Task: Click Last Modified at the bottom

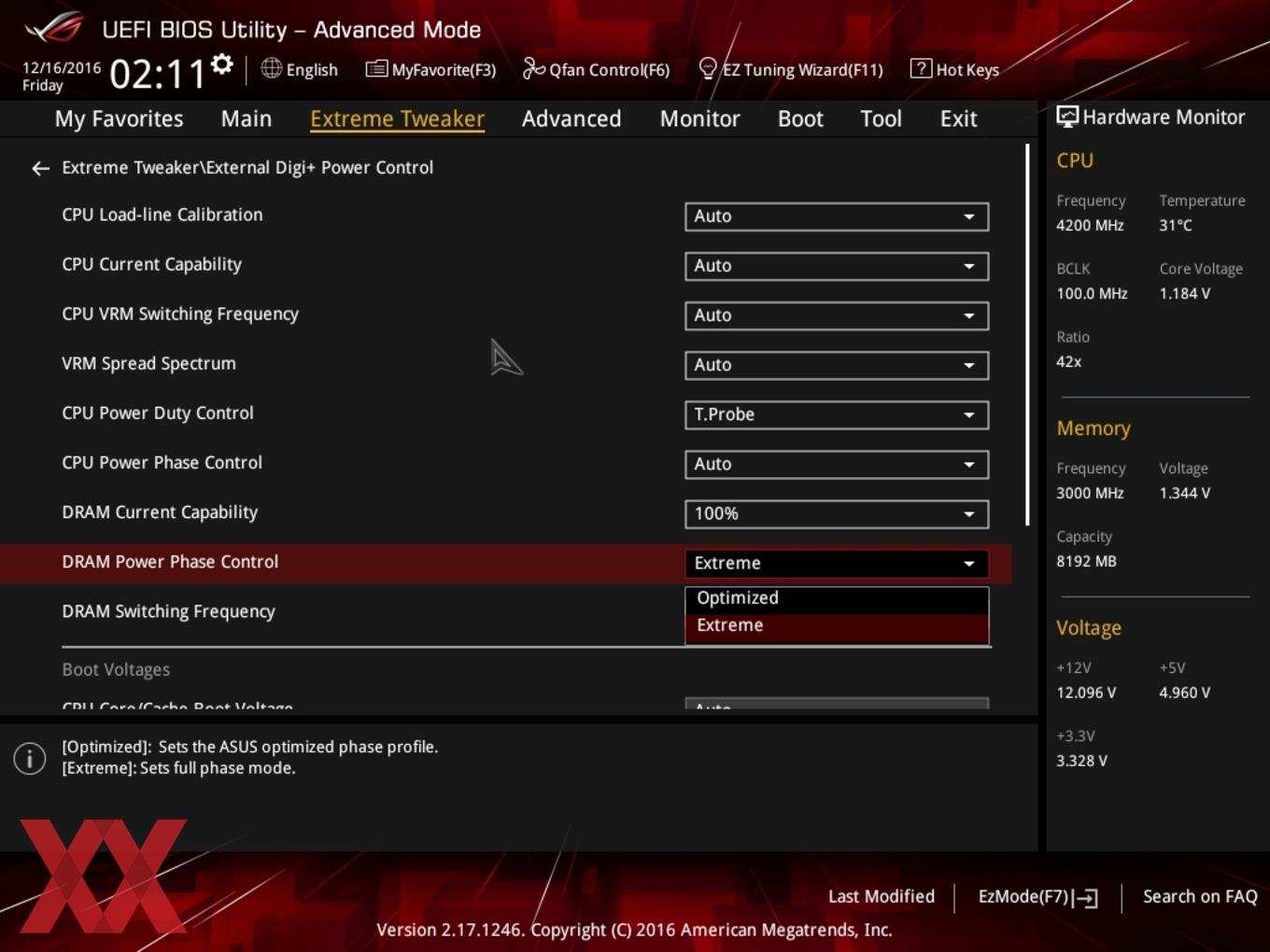Action: point(881,896)
